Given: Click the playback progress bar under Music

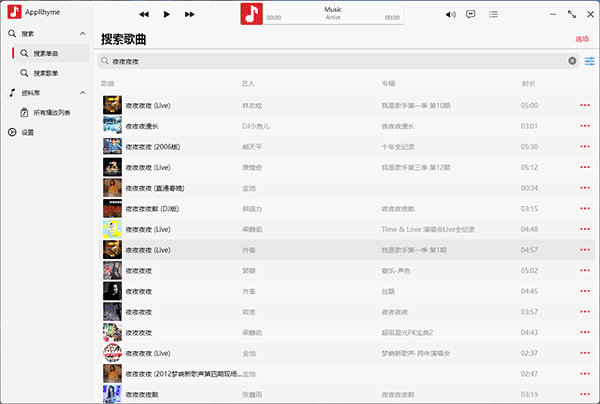Looking at the screenshot, I should tap(333, 24).
